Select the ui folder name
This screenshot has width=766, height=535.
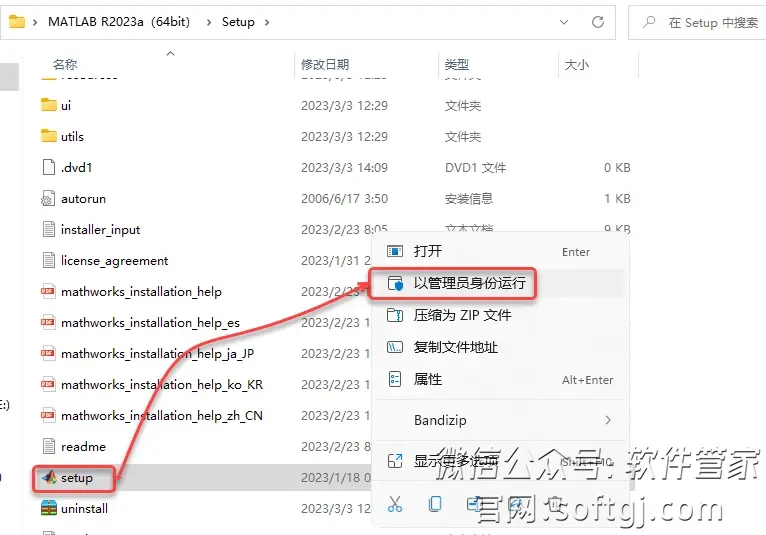click(x=66, y=106)
